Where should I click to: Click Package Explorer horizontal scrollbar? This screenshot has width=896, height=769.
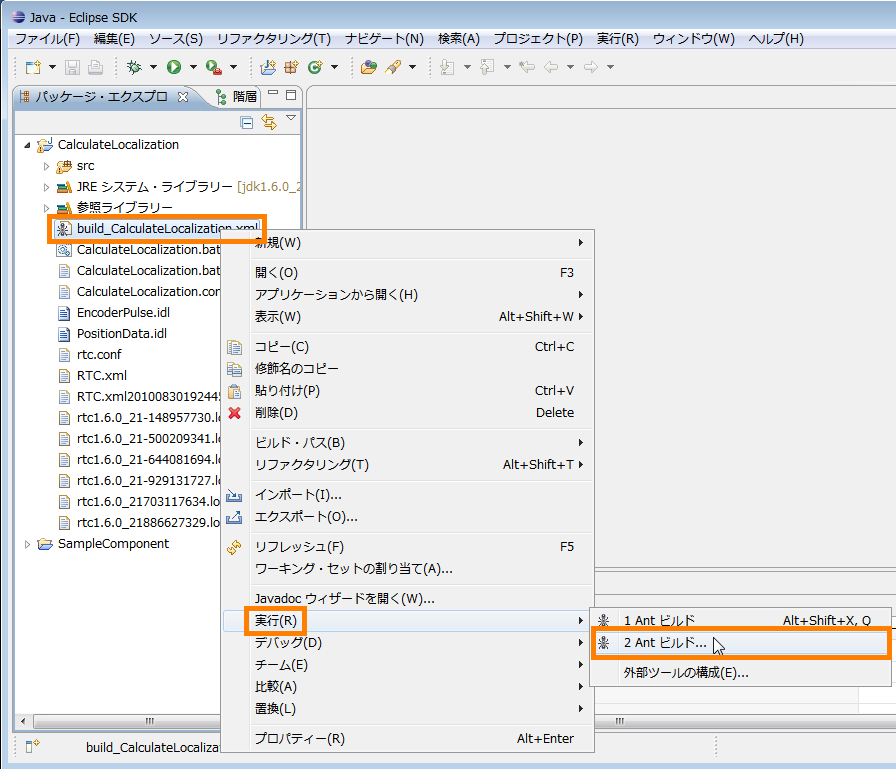click(127, 722)
